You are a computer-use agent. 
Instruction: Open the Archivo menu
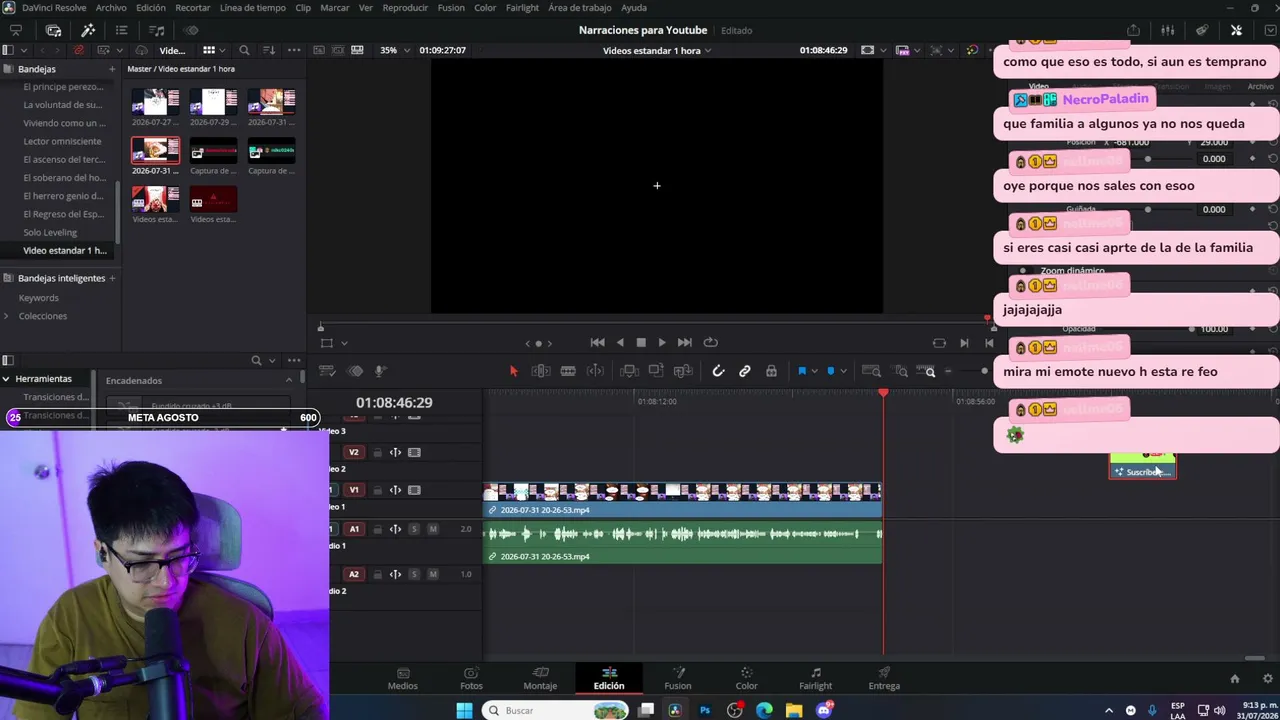[x=111, y=8]
